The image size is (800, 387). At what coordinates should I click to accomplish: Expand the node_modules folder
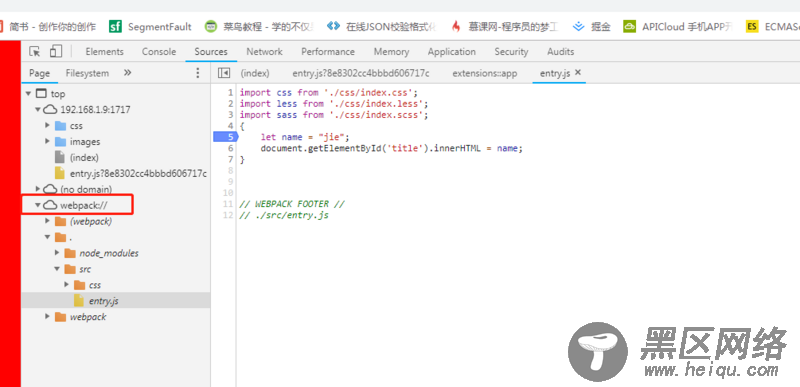57,253
